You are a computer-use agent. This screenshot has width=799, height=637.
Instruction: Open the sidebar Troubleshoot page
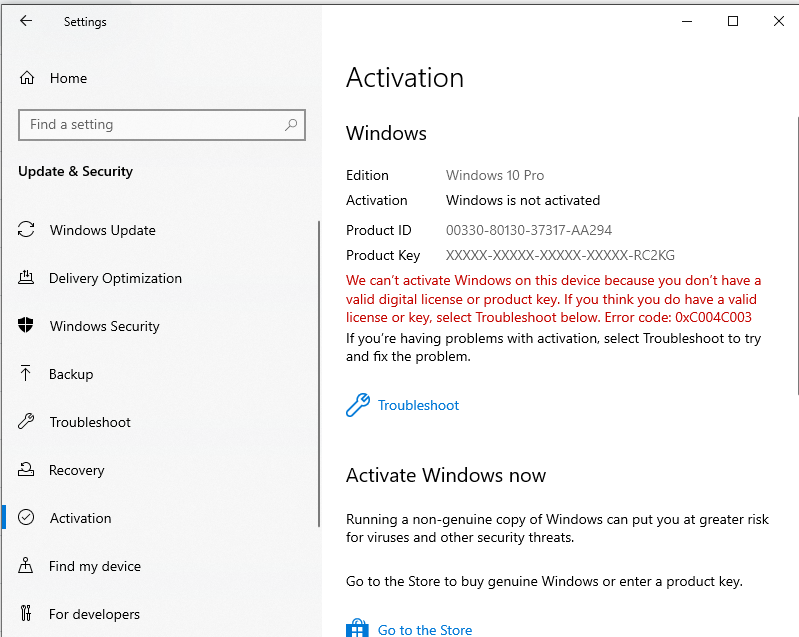[90, 422]
